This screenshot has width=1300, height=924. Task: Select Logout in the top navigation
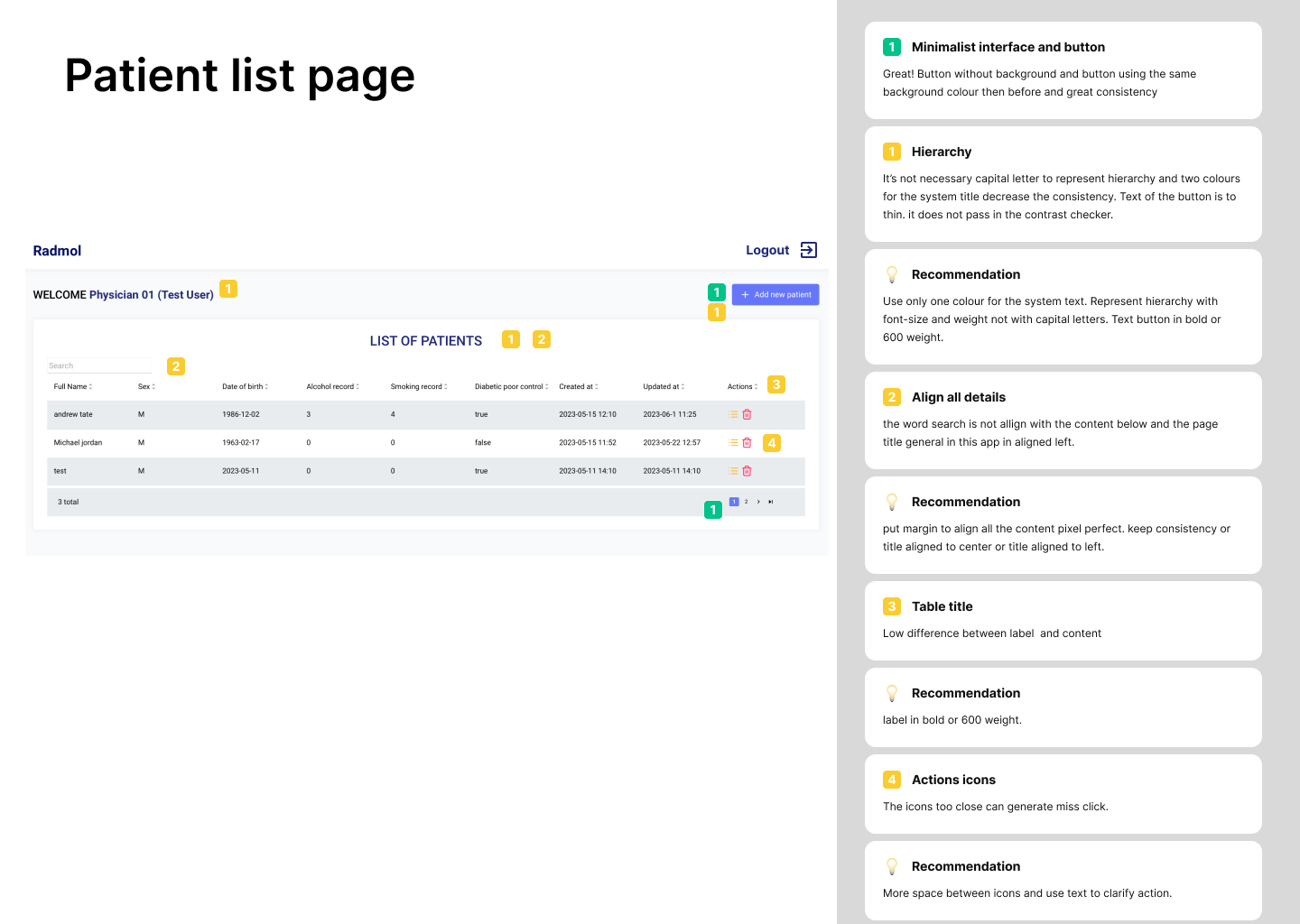coord(766,250)
